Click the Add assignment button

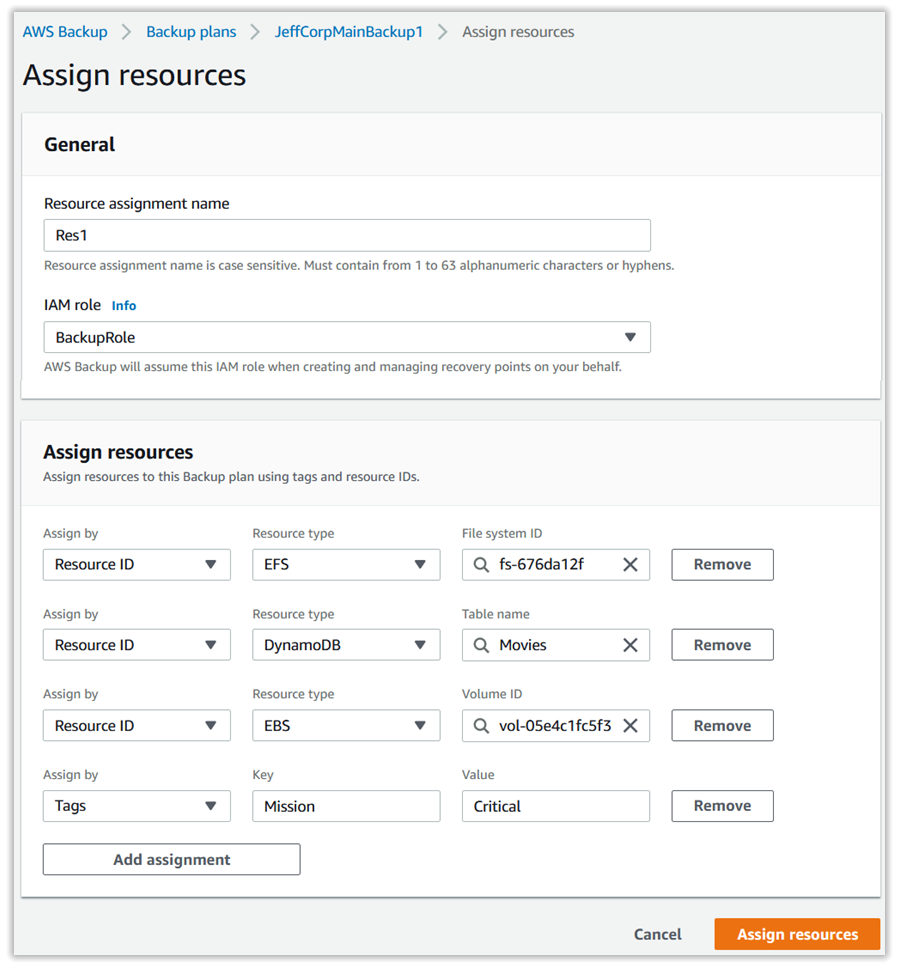coord(171,858)
